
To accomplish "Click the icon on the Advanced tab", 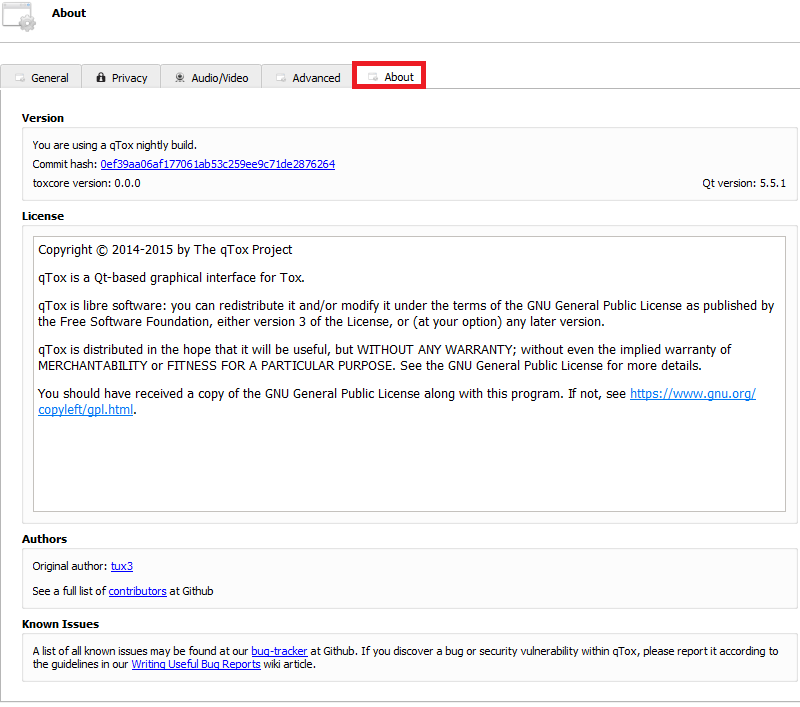I will pyautogui.click(x=281, y=78).
